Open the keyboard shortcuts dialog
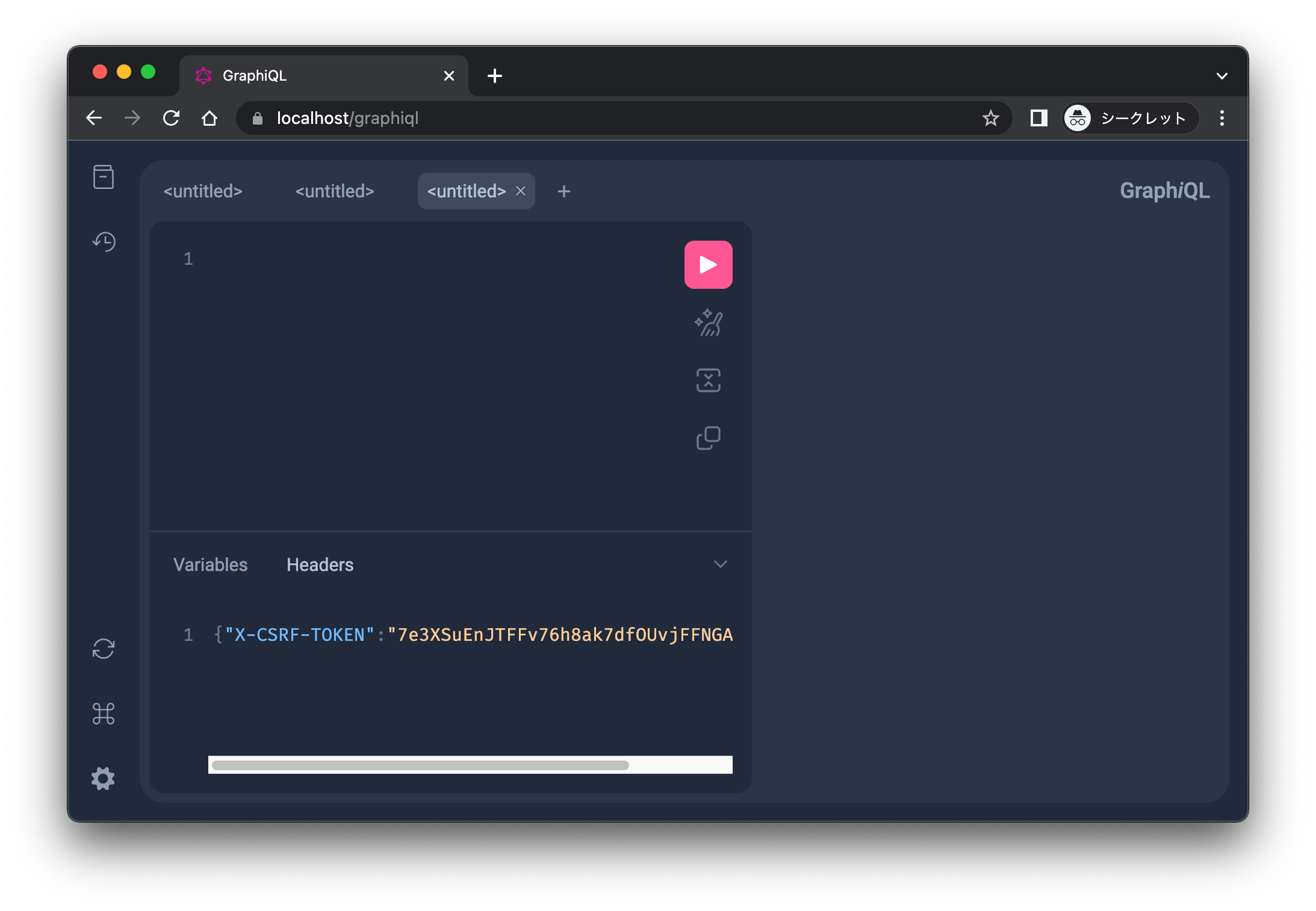Viewport: 1316px width, 911px height. pyautogui.click(x=104, y=714)
